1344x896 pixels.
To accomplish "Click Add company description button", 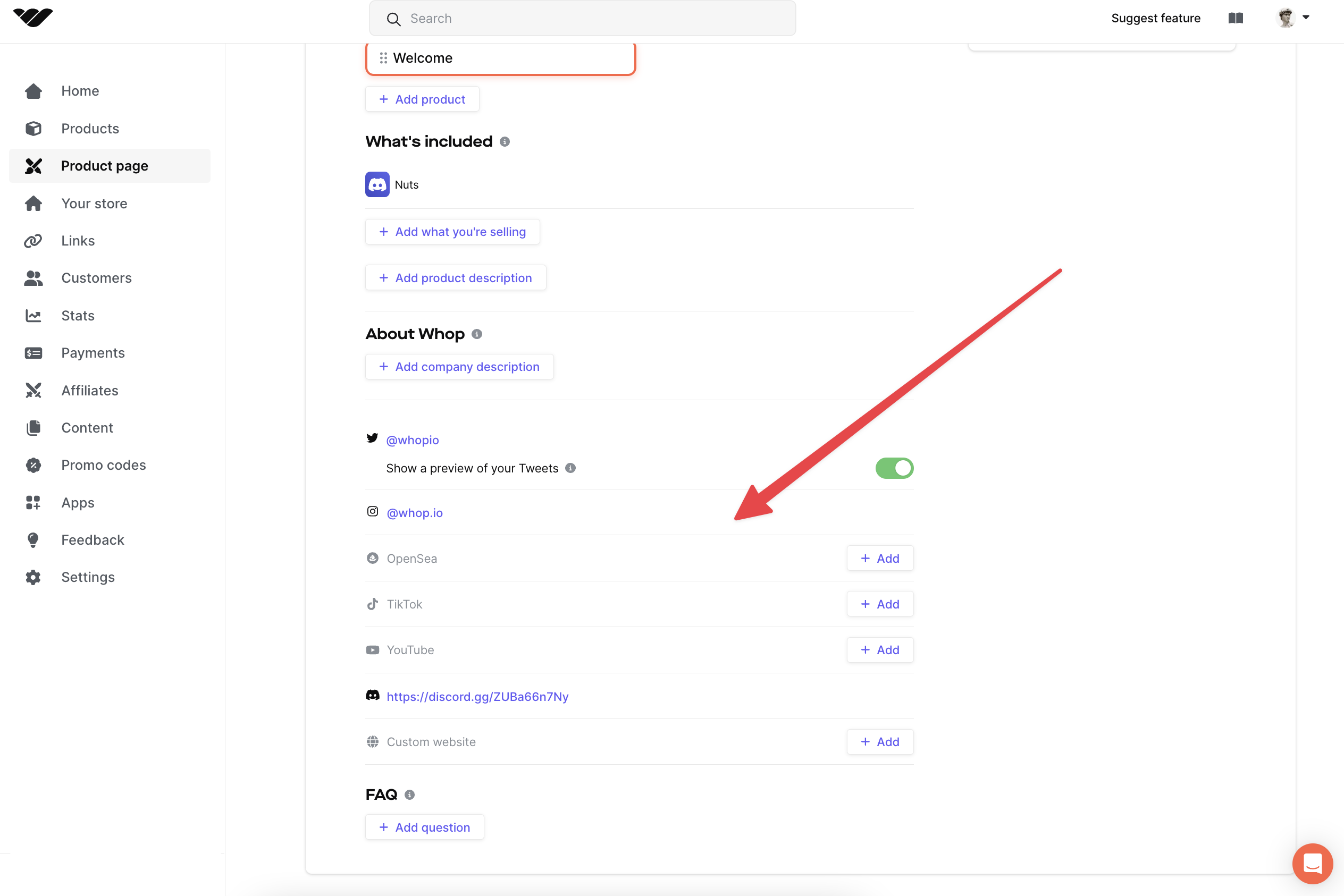I will [x=459, y=367].
